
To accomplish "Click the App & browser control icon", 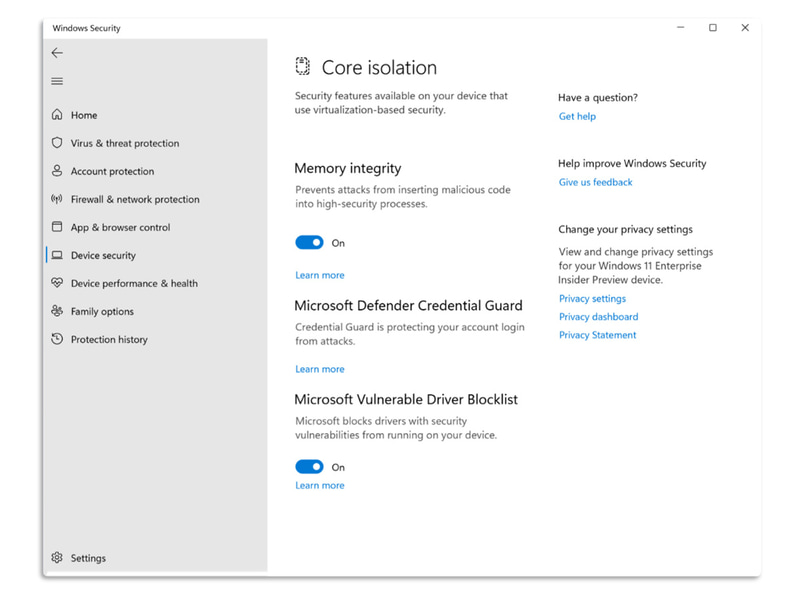I will 57,227.
